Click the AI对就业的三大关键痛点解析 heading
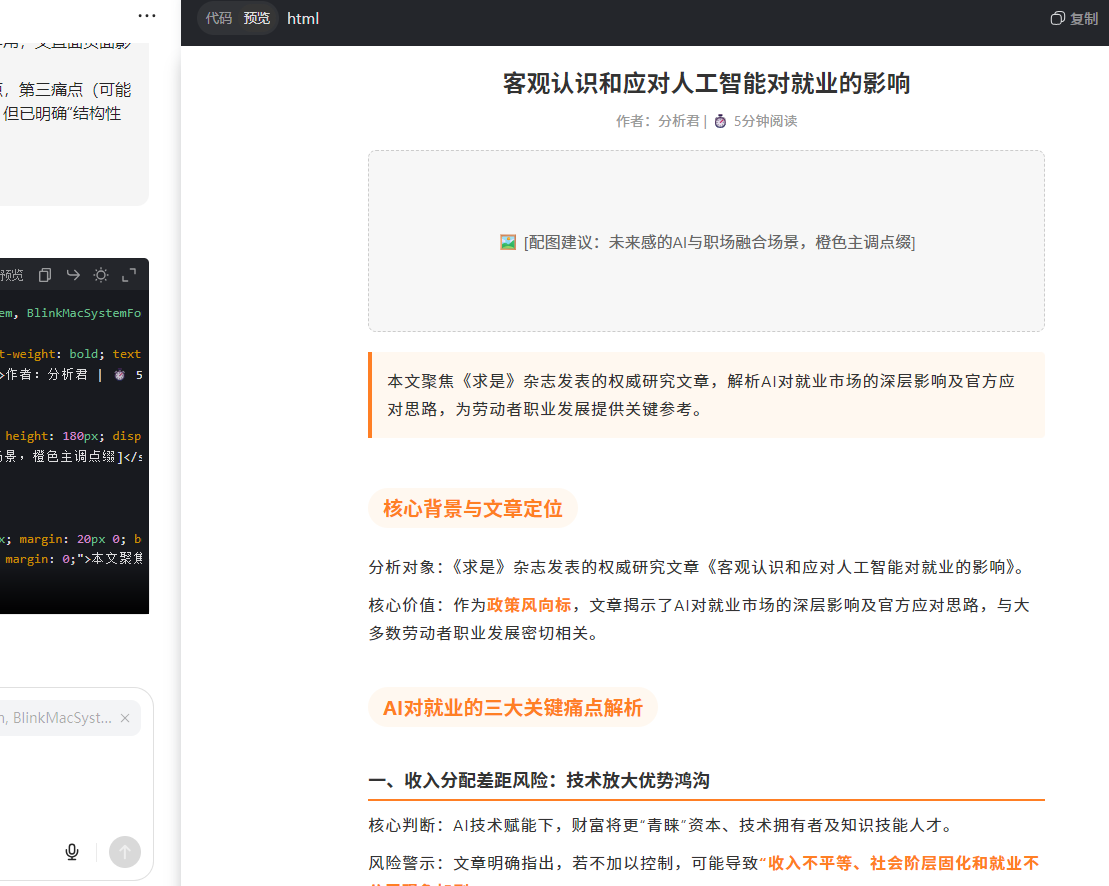The width and height of the screenshot is (1109, 886). tap(512, 708)
